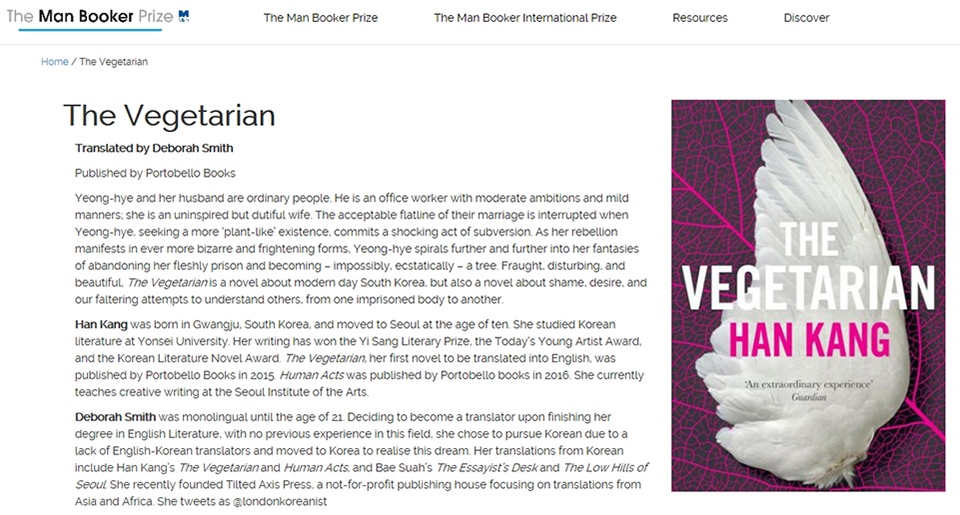Screen dimensions: 960x515
Task: Open The Man Booker International Prize menu
Action: coord(525,18)
